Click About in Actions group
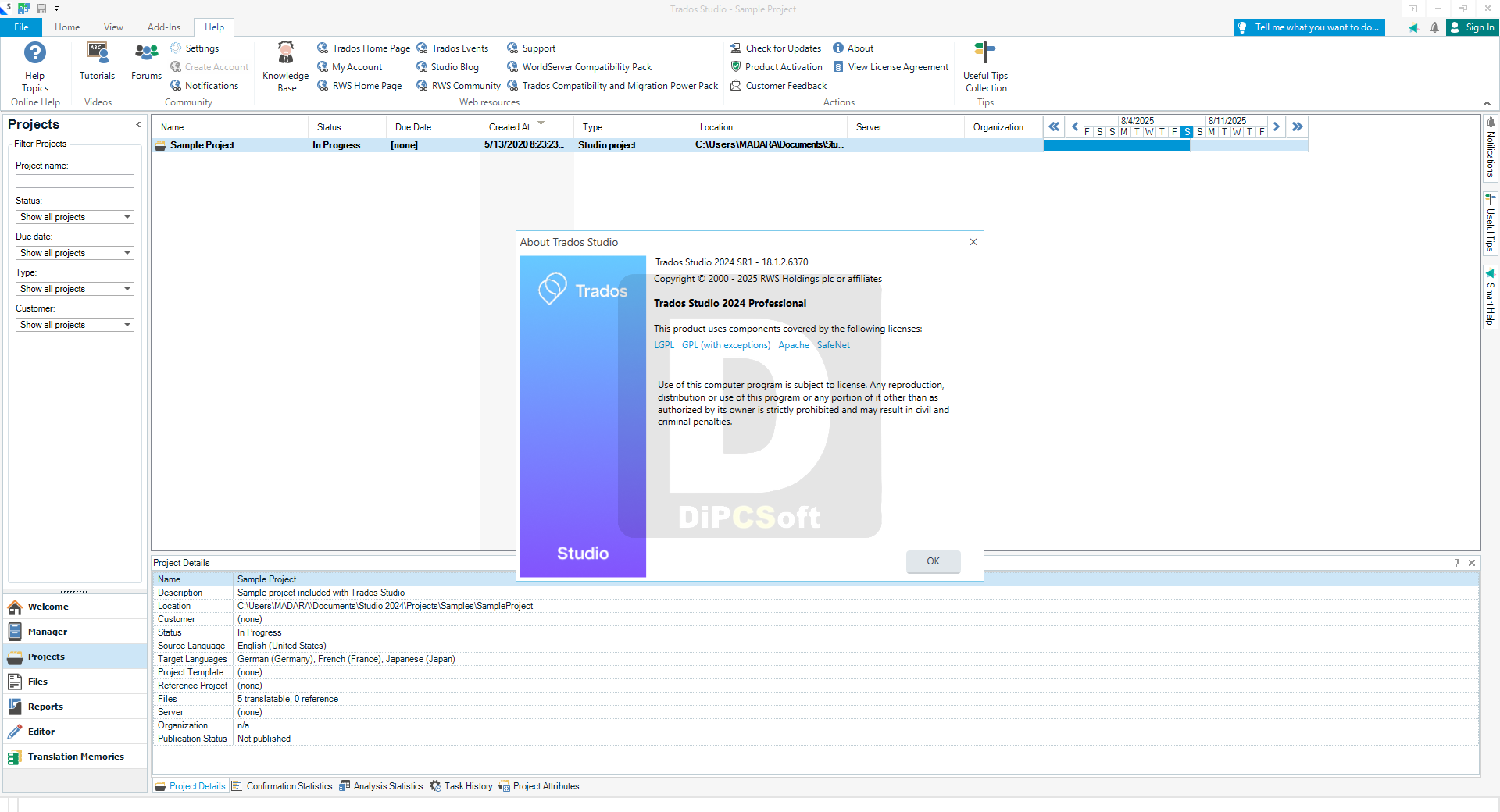The height and width of the screenshot is (812, 1500). pos(853,48)
